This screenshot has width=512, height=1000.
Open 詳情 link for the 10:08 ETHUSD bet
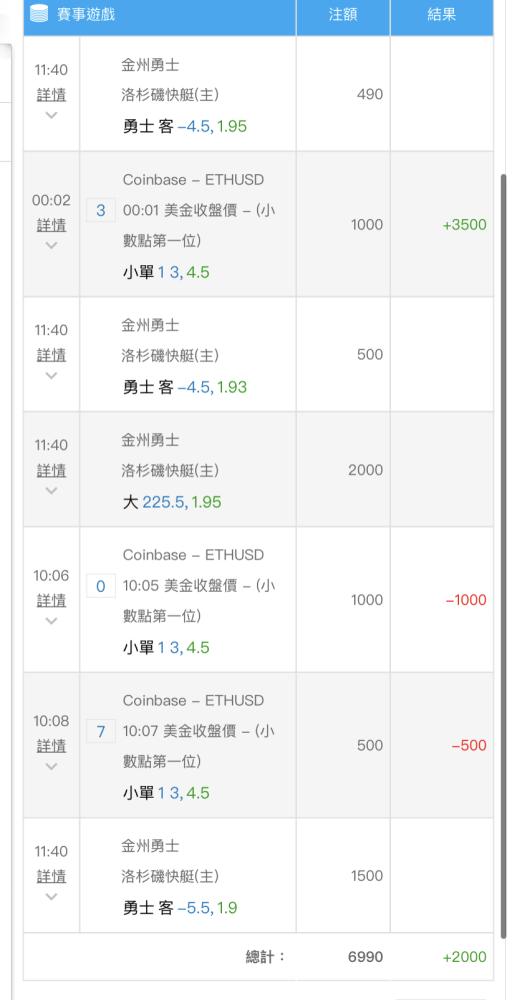(51, 746)
